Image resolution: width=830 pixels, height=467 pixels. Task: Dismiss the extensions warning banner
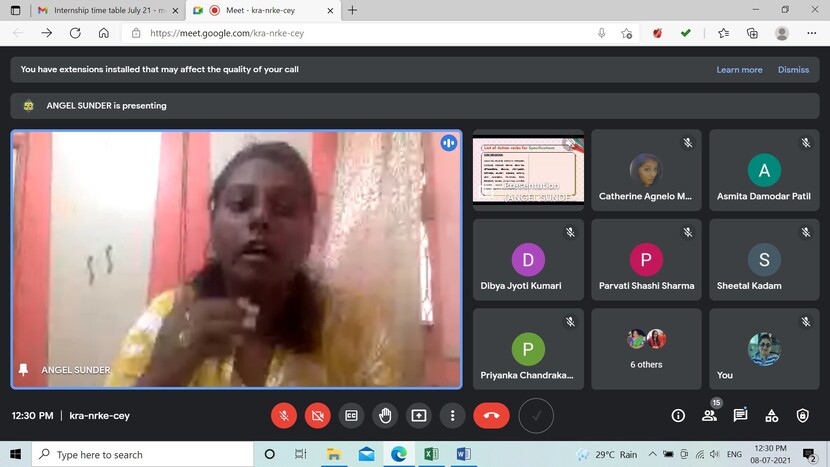793,70
